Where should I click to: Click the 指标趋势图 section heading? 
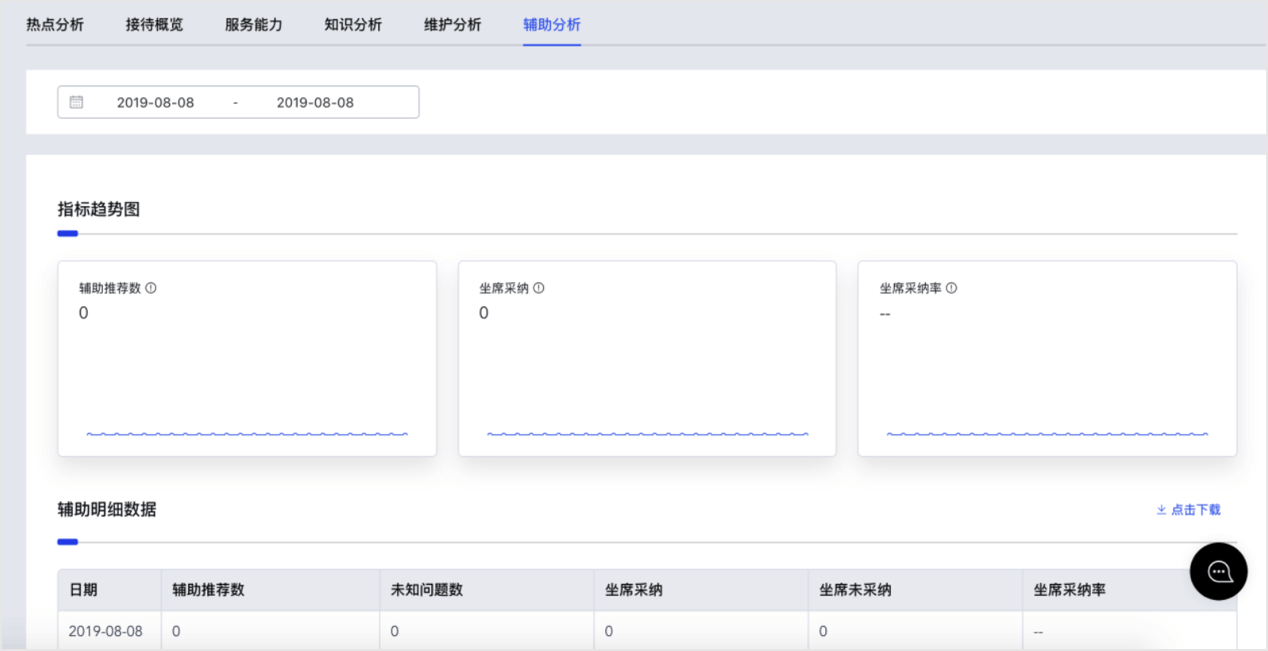point(99,209)
